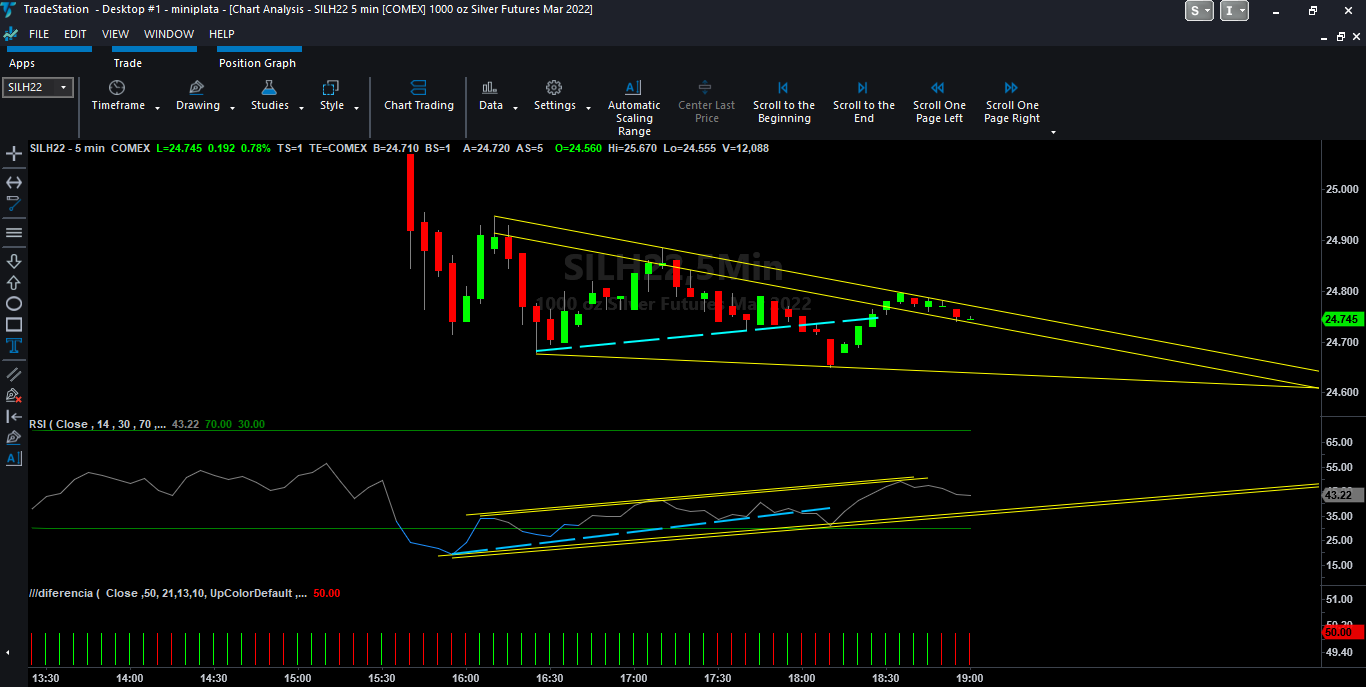The width and height of the screenshot is (1366, 687).
Task: Expand the Drawing dropdown arrow
Action: (231, 108)
